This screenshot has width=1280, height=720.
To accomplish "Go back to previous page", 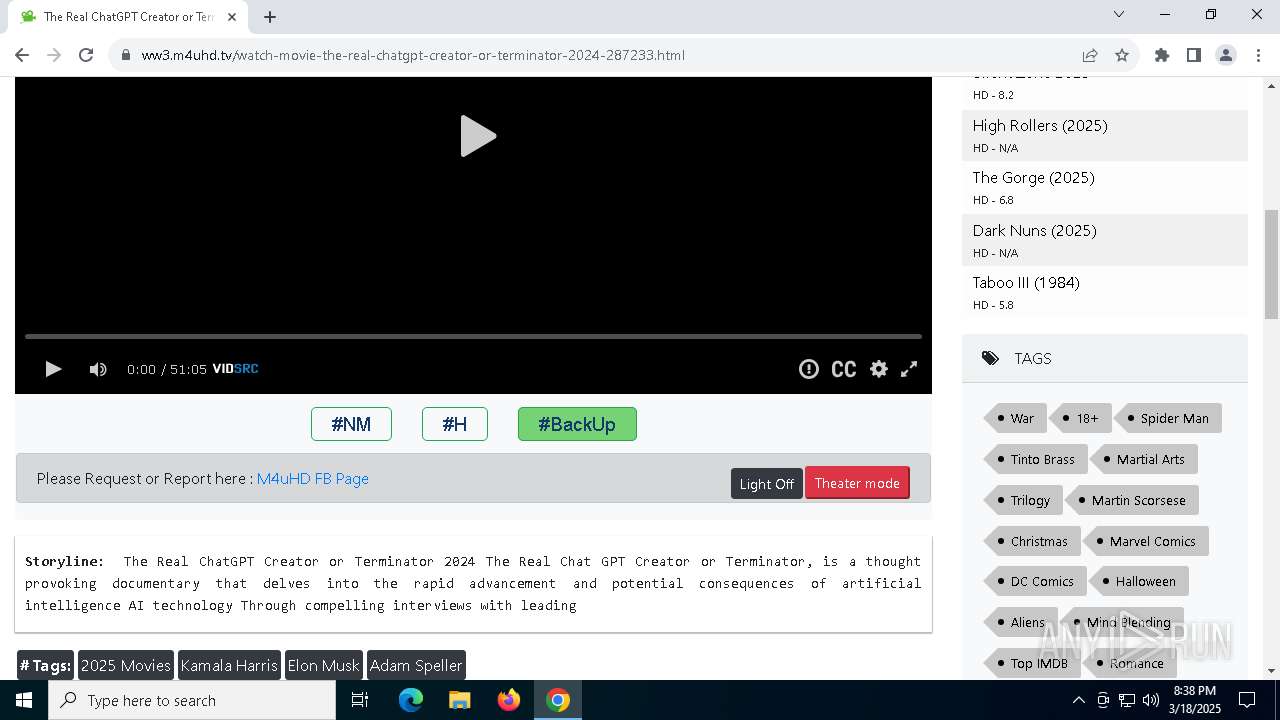I will pos(22,55).
